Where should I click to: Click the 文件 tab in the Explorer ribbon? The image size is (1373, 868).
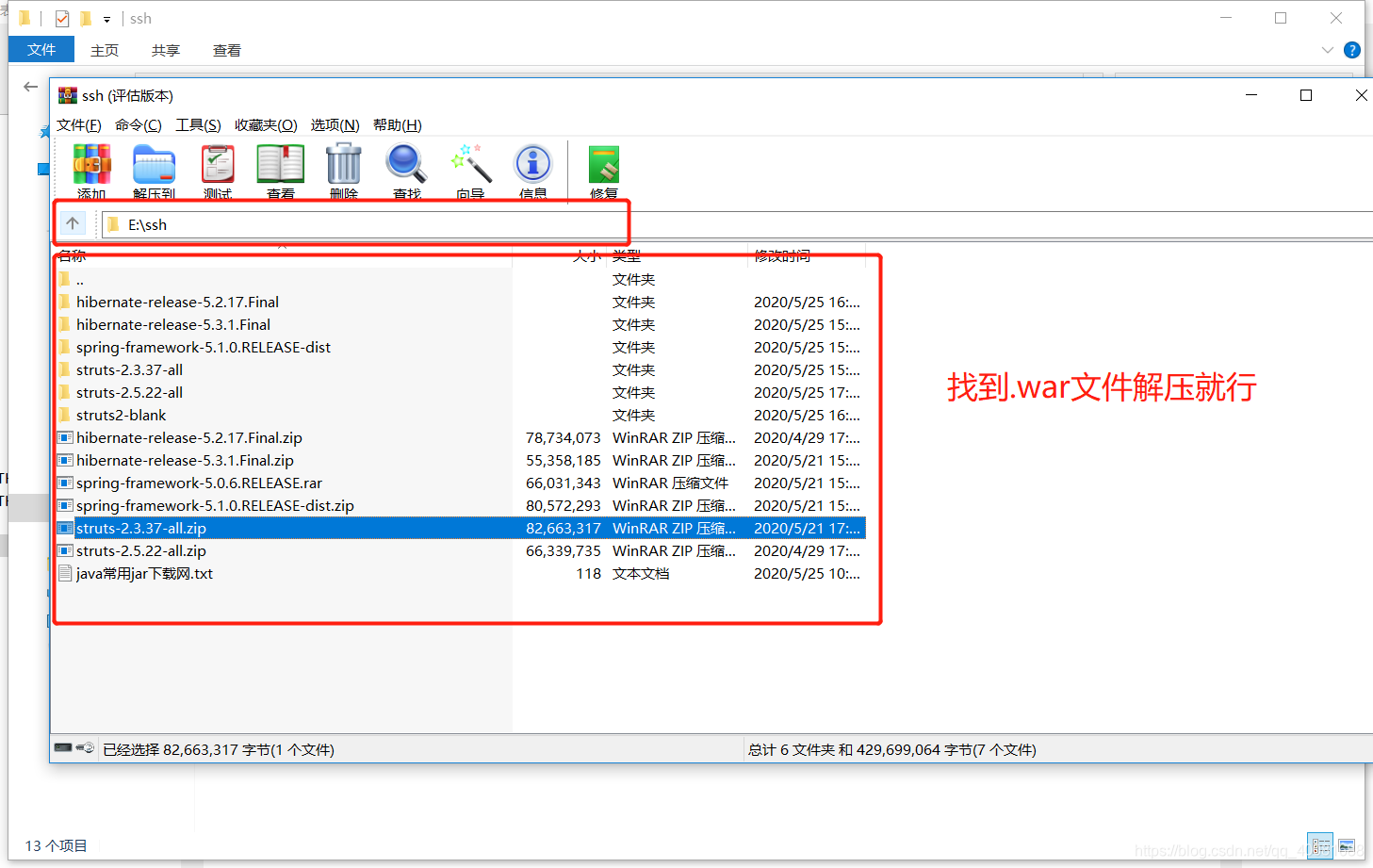pyautogui.click(x=41, y=50)
